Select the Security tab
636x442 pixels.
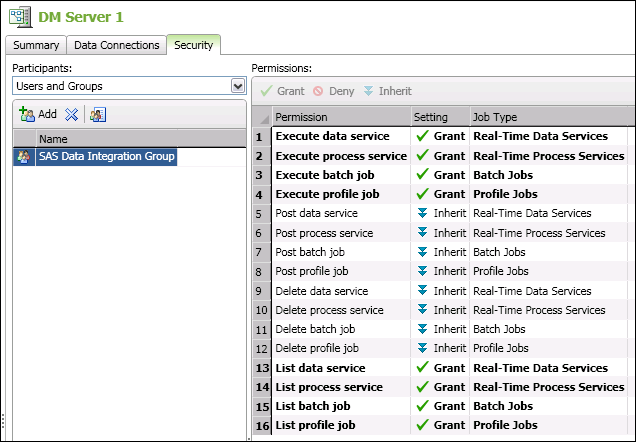[x=193, y=45]
